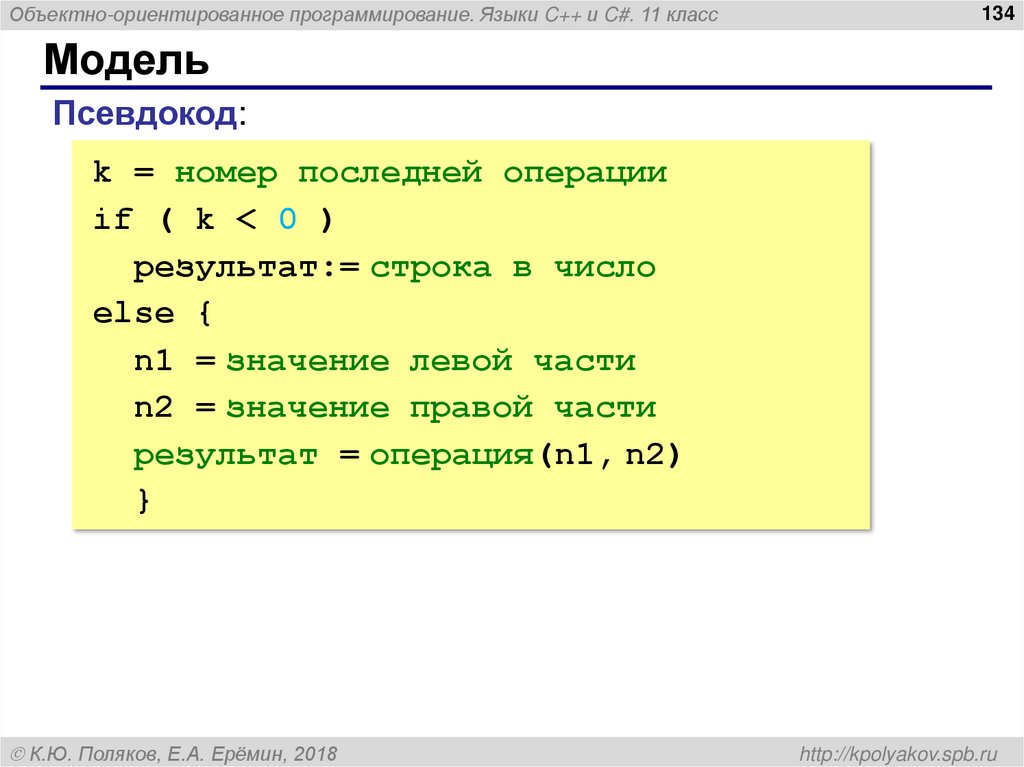Screen dimensions: 1024x767
Task: Click header text 'Объектно-ориентированное программирование'
Action: coord(241,14)
